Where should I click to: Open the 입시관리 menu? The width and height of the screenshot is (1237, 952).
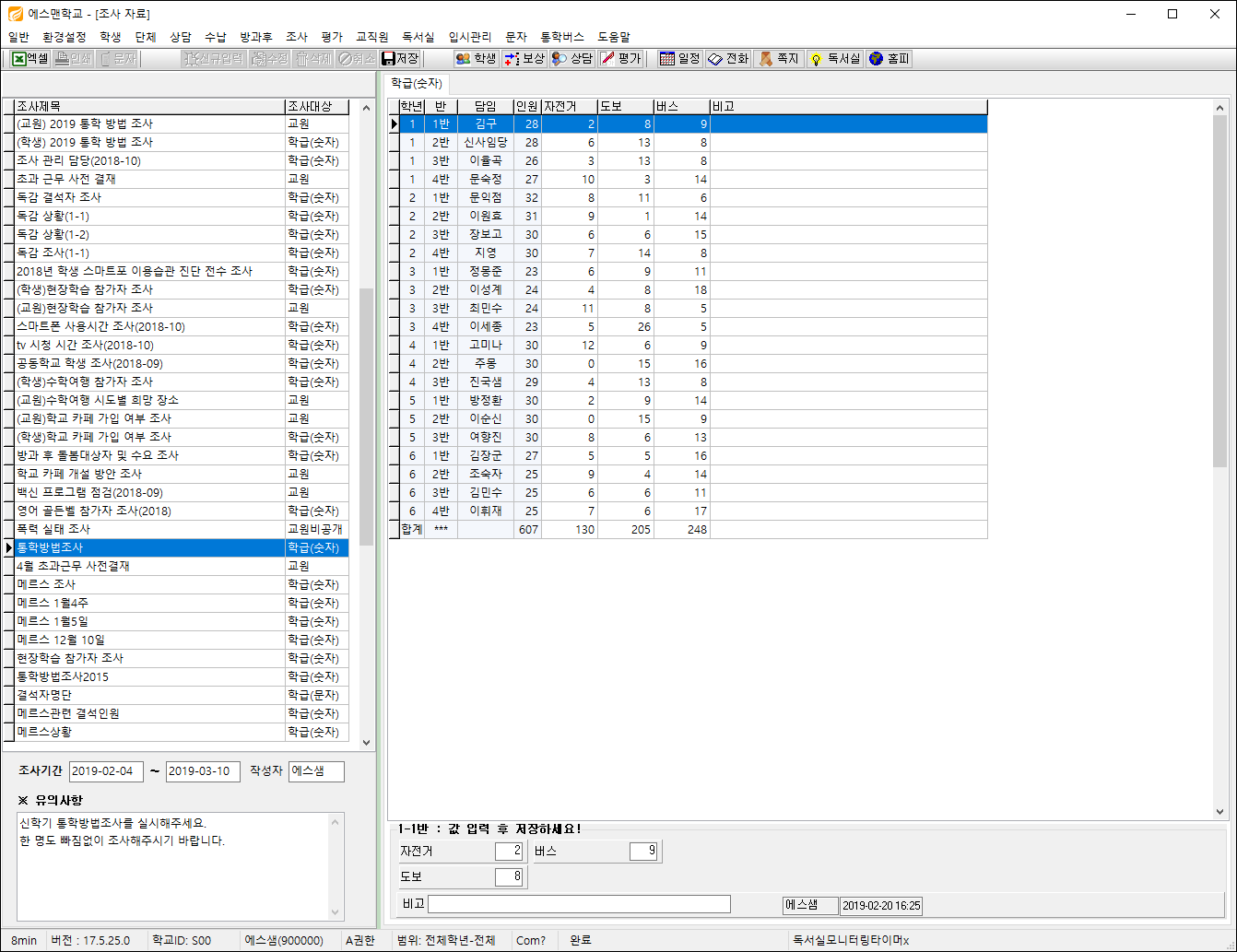pos(470,37)
